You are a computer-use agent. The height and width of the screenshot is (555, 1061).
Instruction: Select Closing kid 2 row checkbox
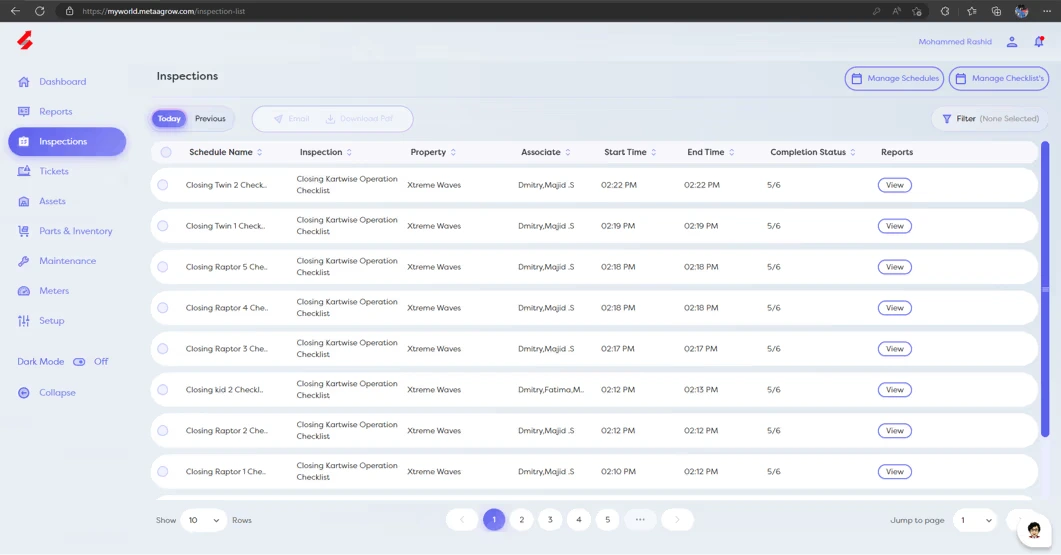[162, 390]
